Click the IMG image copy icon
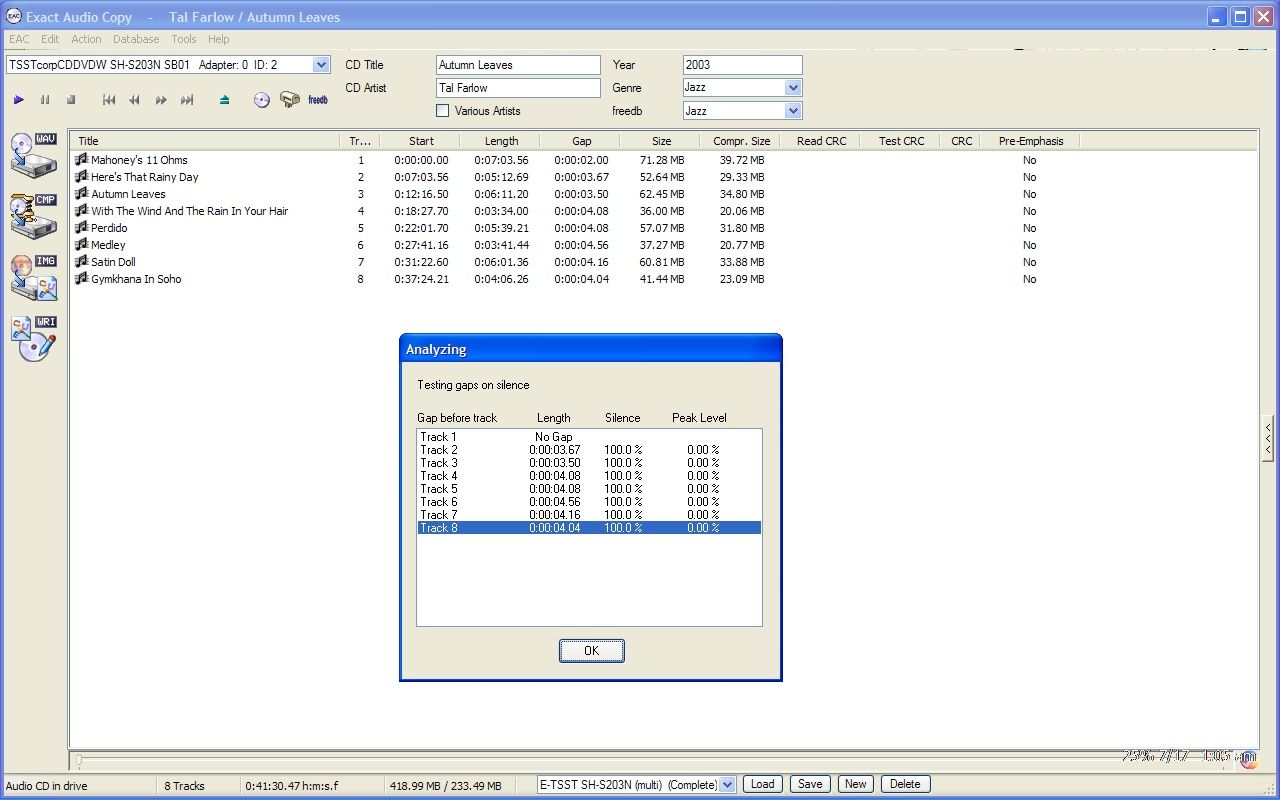 [x=33, y=278]
